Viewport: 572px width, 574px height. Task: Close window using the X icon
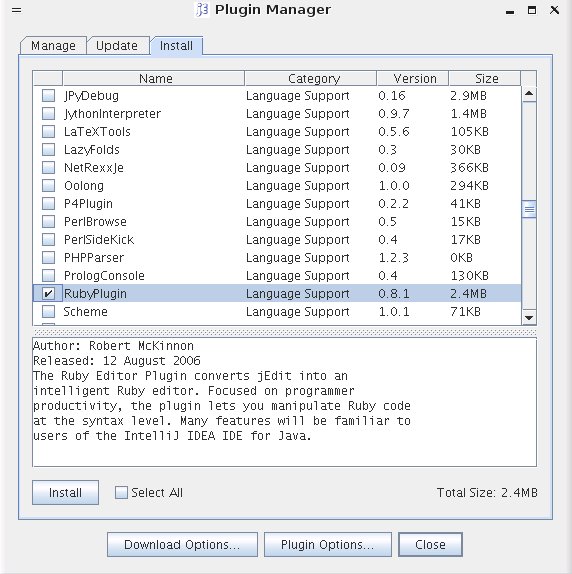554,10
